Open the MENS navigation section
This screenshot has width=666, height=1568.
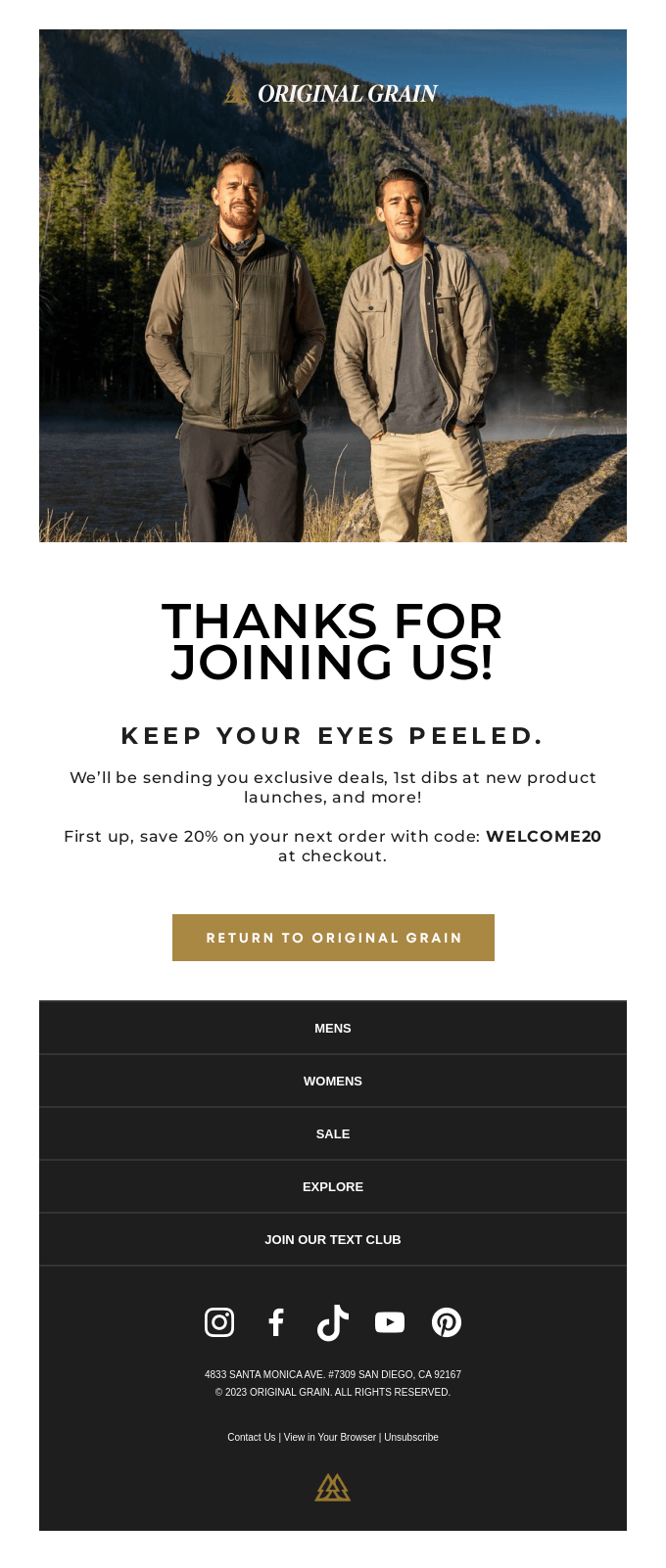[333, 1028]
